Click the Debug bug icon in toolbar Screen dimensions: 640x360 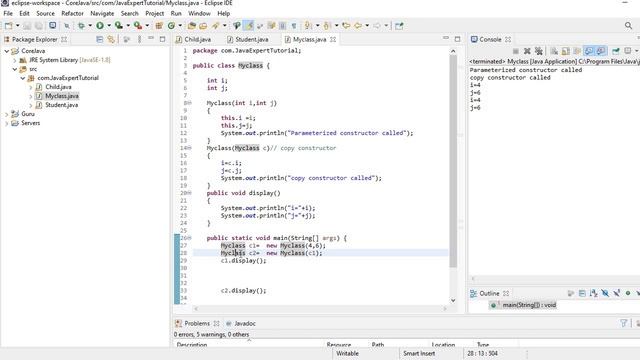click(81, 26)
